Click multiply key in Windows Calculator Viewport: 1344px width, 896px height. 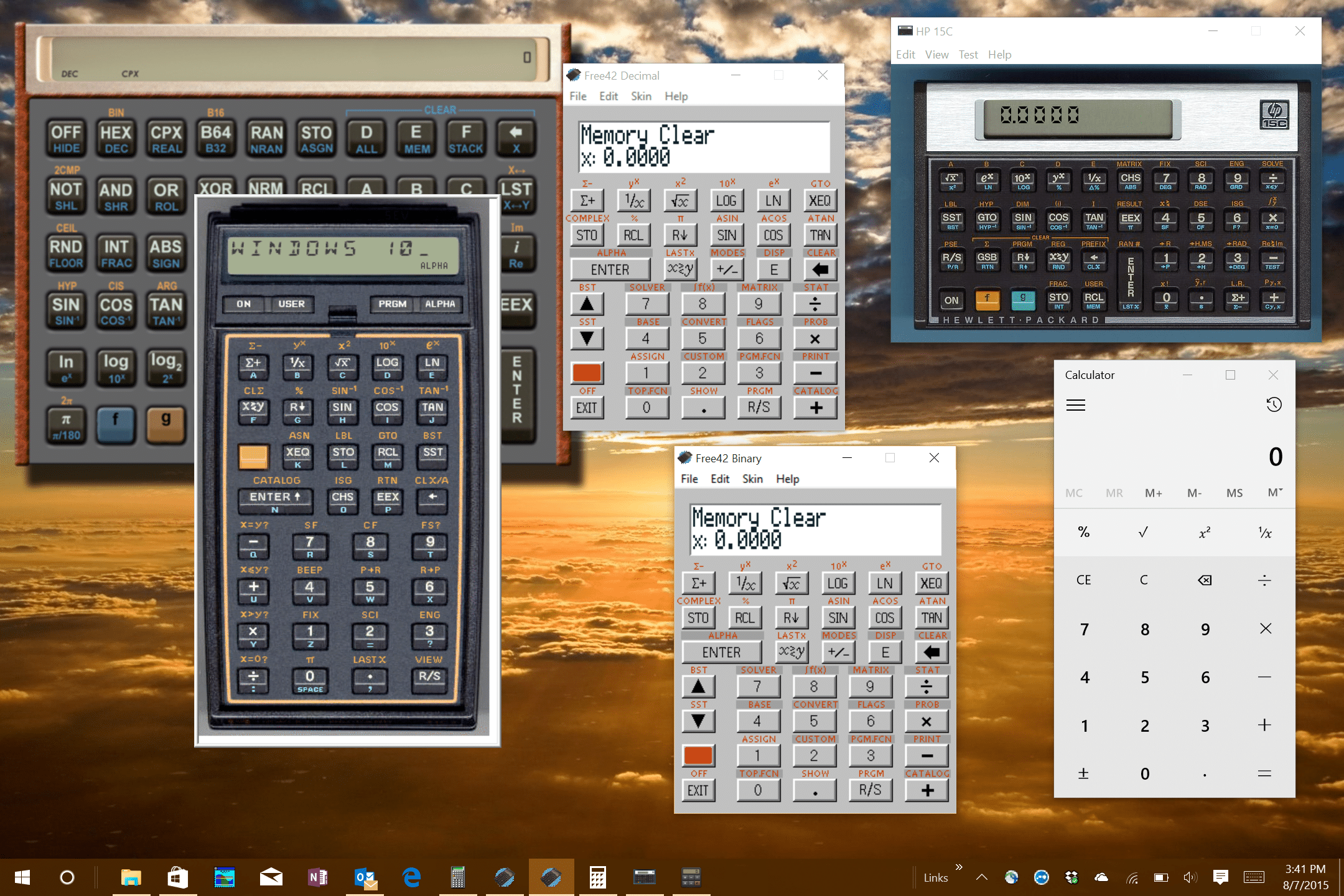click(1265, 628)
